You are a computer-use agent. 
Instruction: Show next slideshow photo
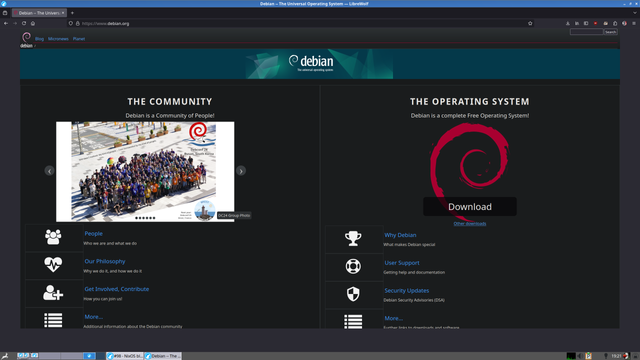[241, 171]
